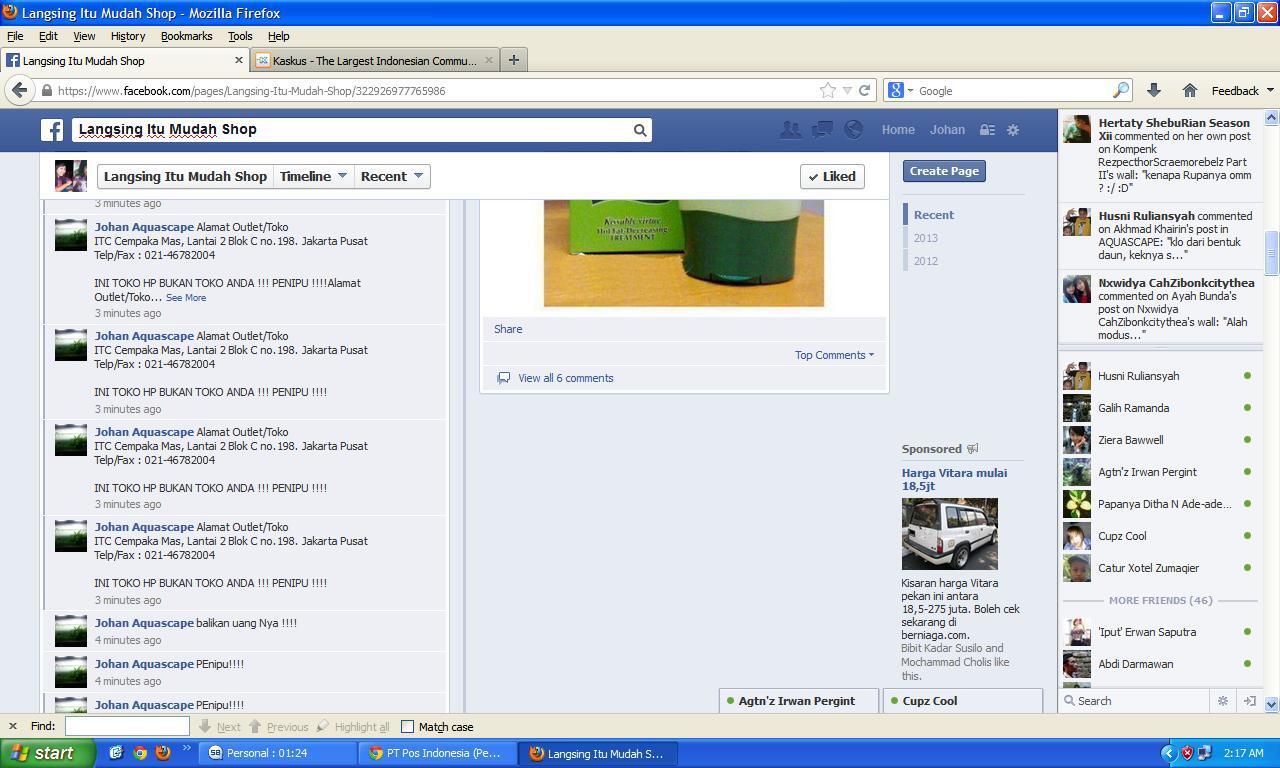The height and width of the screenshot is (768, 1280).
Task: Open View all 6 comments
Action: [x=566, y=378]
